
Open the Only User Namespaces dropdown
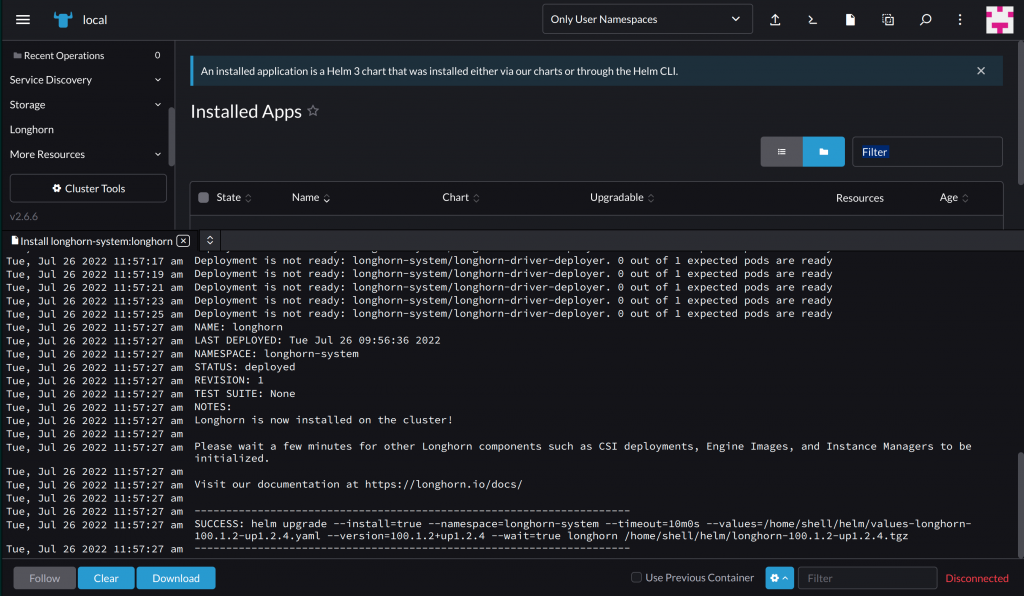point(647,19)
